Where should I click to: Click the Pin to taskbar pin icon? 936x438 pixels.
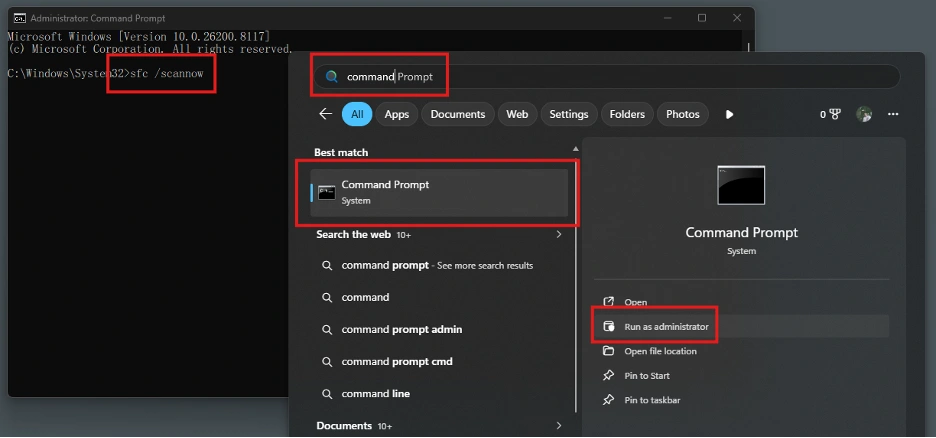(608, 400)
